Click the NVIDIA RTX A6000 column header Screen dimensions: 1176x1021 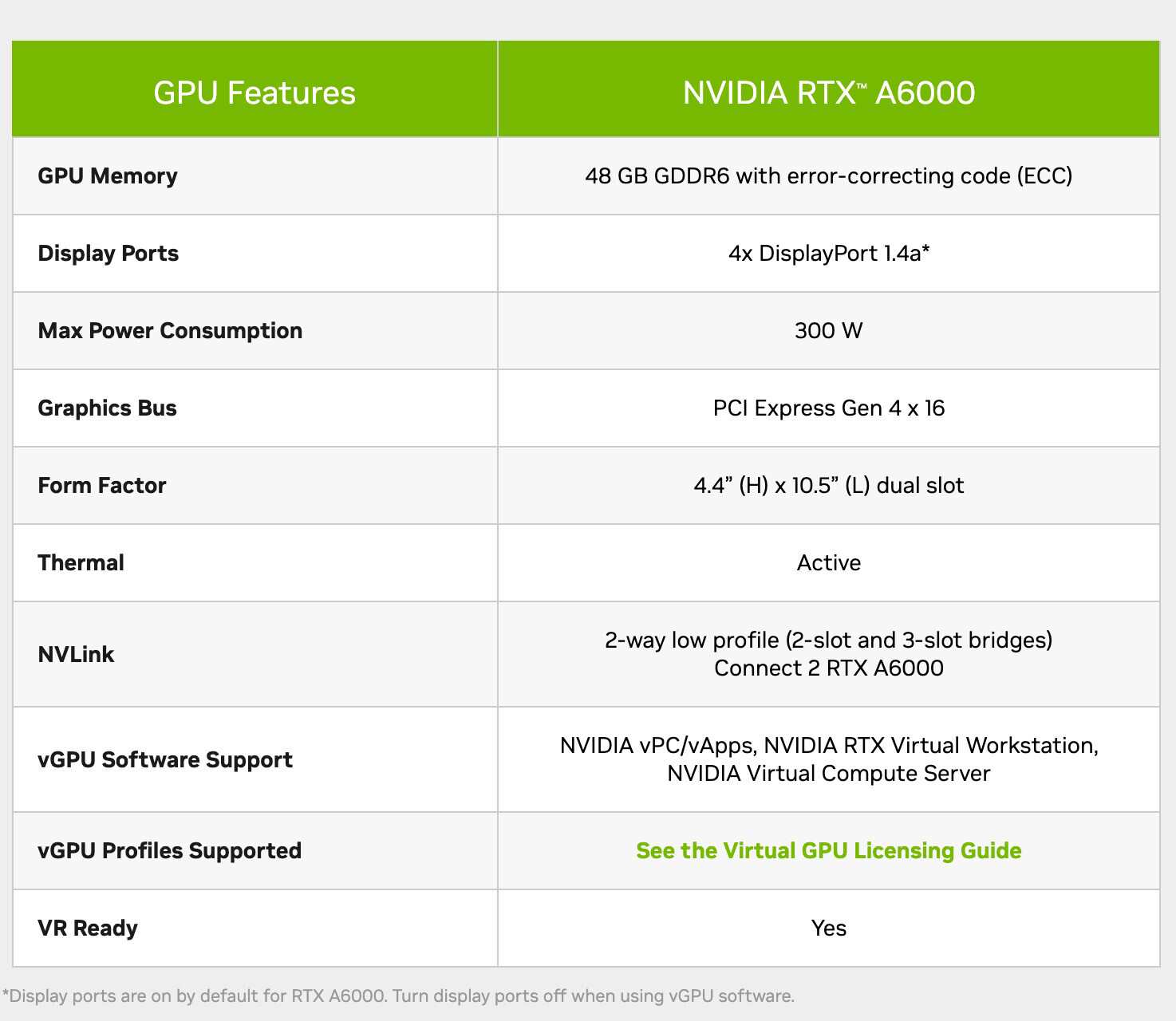click(x=828, y=93)
